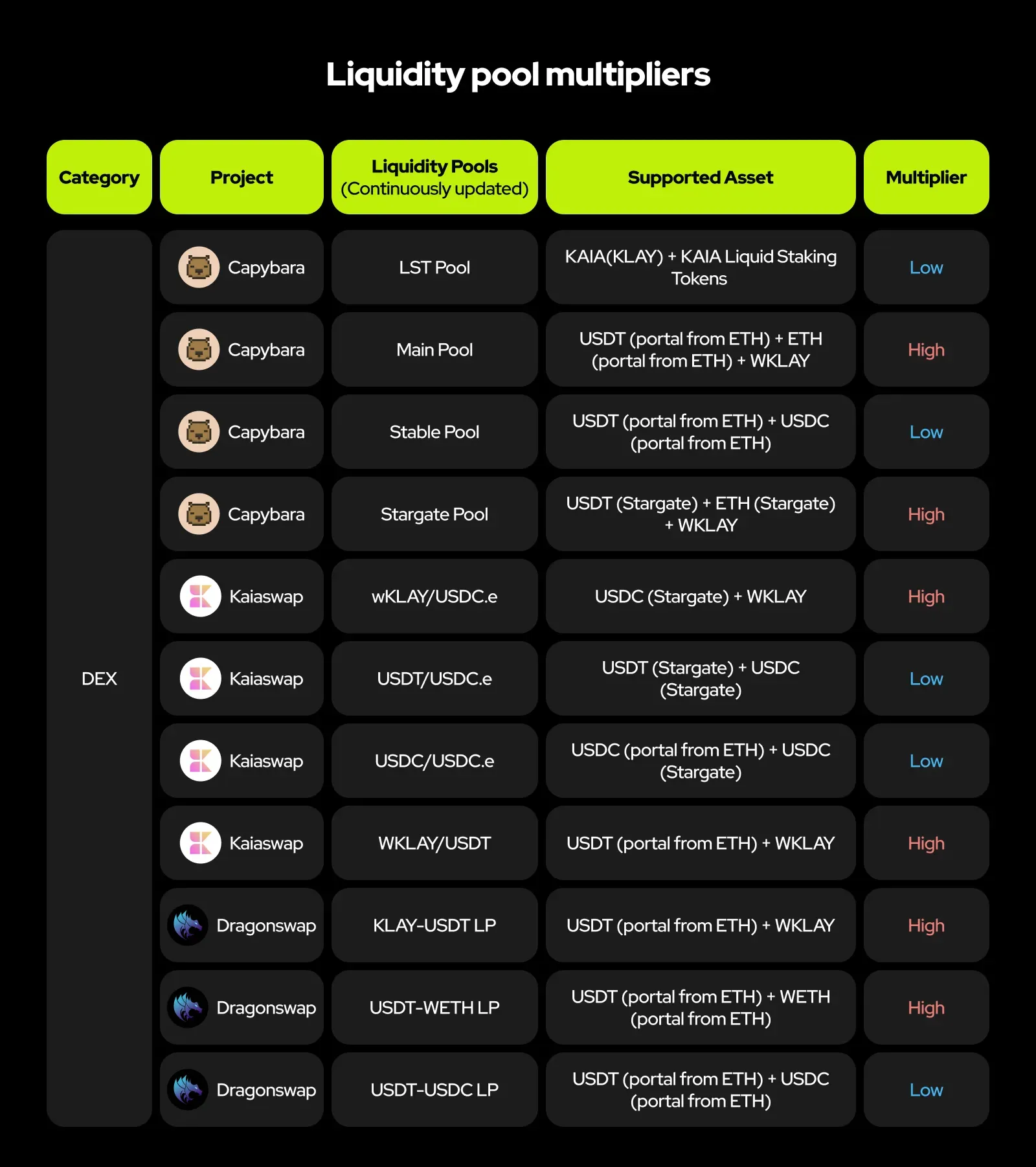Image resolution: width=1036 pixels, height=1167 pixels.
Task: Click the Category column header
Action: [99, 177]
